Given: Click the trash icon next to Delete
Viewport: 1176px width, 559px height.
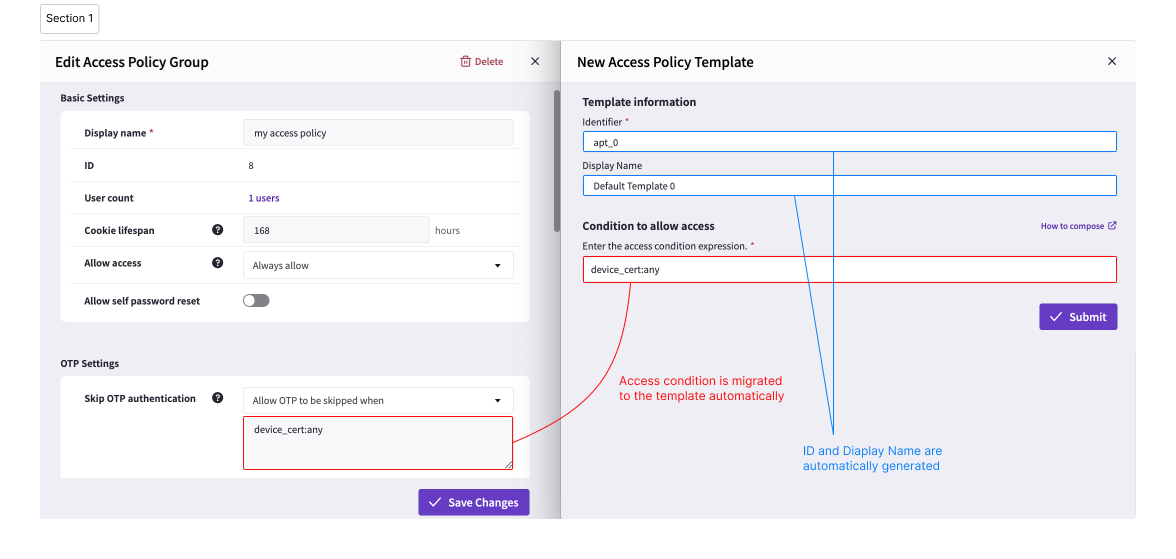Looking at the screenshot, I should coord(465,62).
